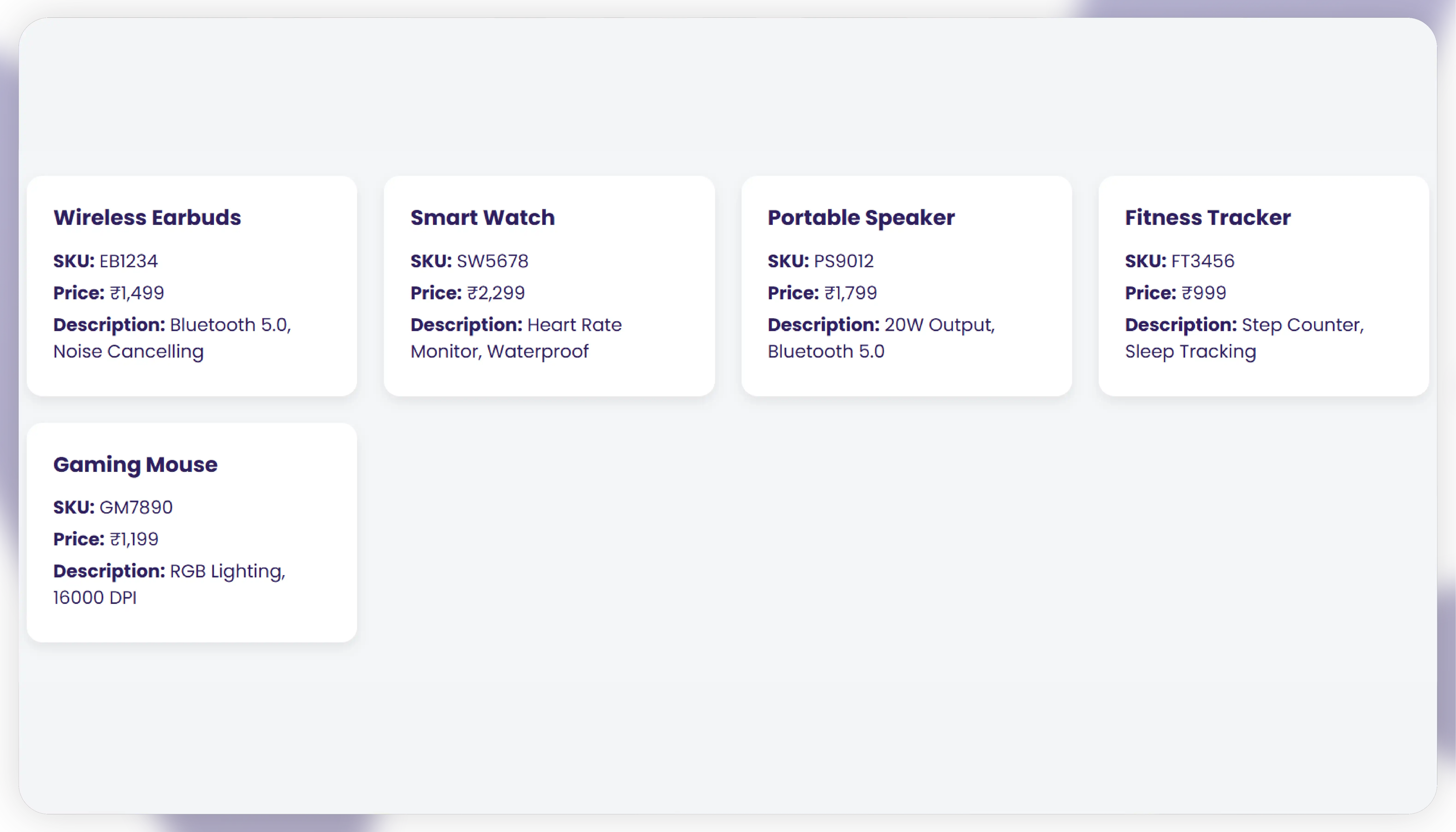This screenshot has height=832, width=1456.
Task: Select the Portable Speaker heading
Action: click(x=861, y=218)
